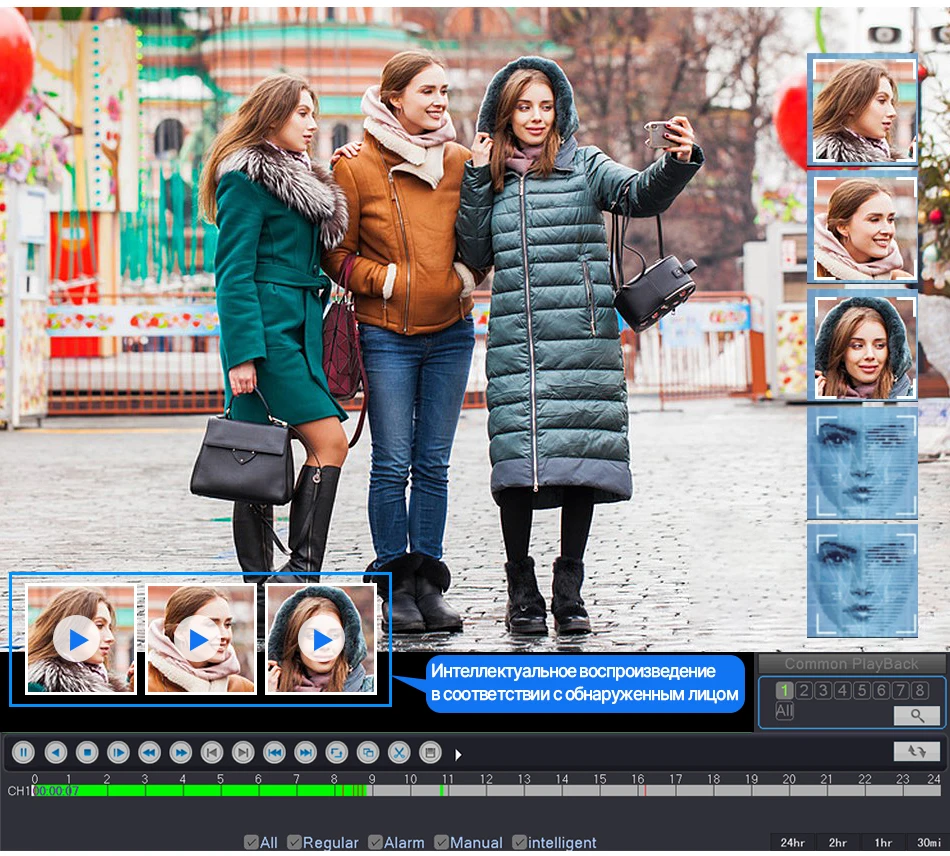The width and height of the screenshot is (950, 856).
Task: Toggle the Manual checkbox
Action: (x=442, y=842)
